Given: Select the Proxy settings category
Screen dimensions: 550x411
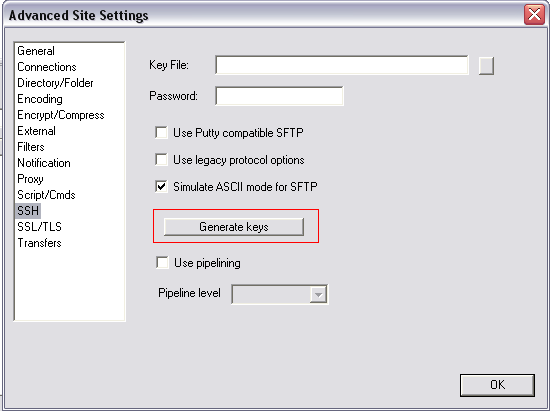Looking at the screenshot, I should point(30,179).
